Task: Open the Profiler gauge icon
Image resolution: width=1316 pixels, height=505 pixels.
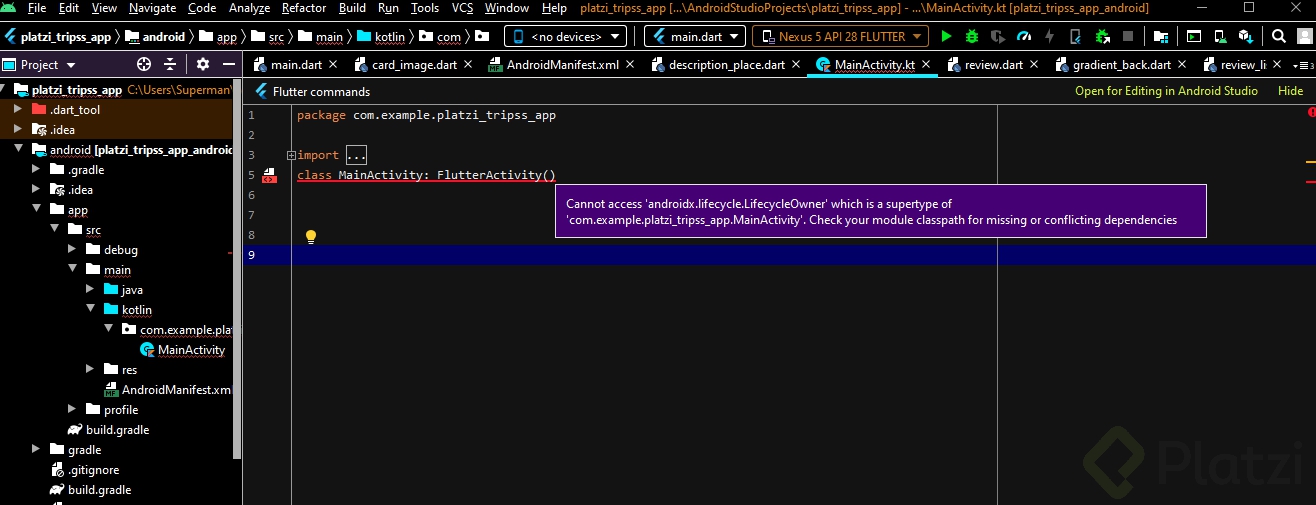Action: (1023, 36)
